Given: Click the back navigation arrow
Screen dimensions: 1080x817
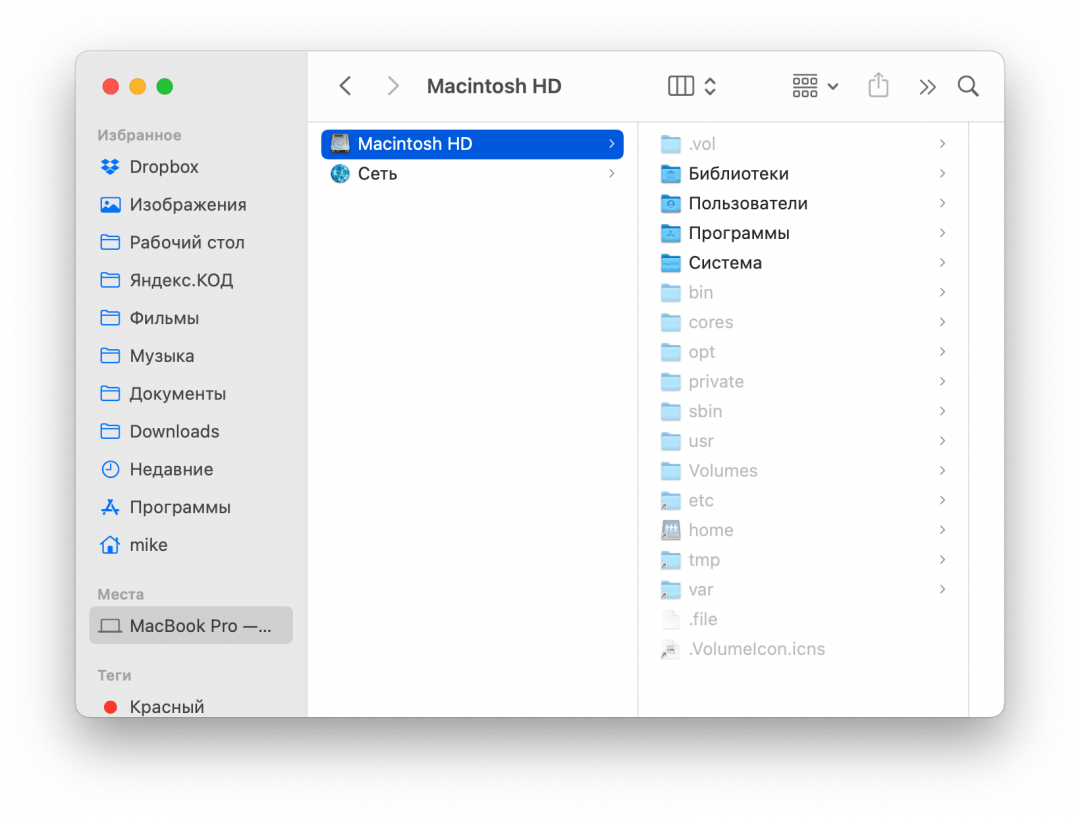Looking at the screenshot, I should [x=345, y=86].
